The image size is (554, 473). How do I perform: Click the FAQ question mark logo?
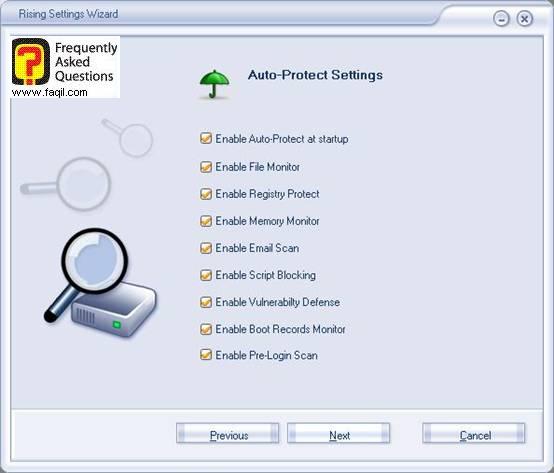pos(31,61)
